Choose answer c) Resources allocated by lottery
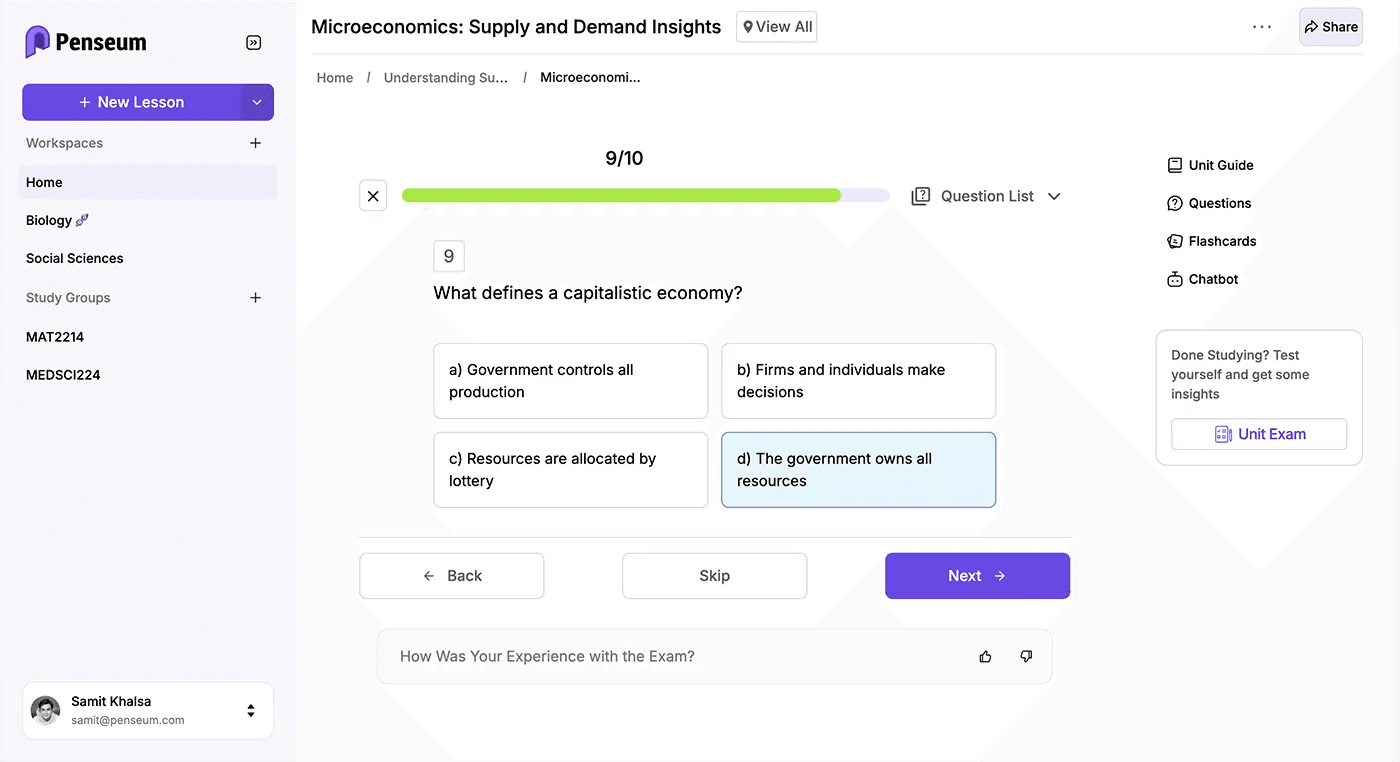 pyautogui.click(x=570, y=470)
